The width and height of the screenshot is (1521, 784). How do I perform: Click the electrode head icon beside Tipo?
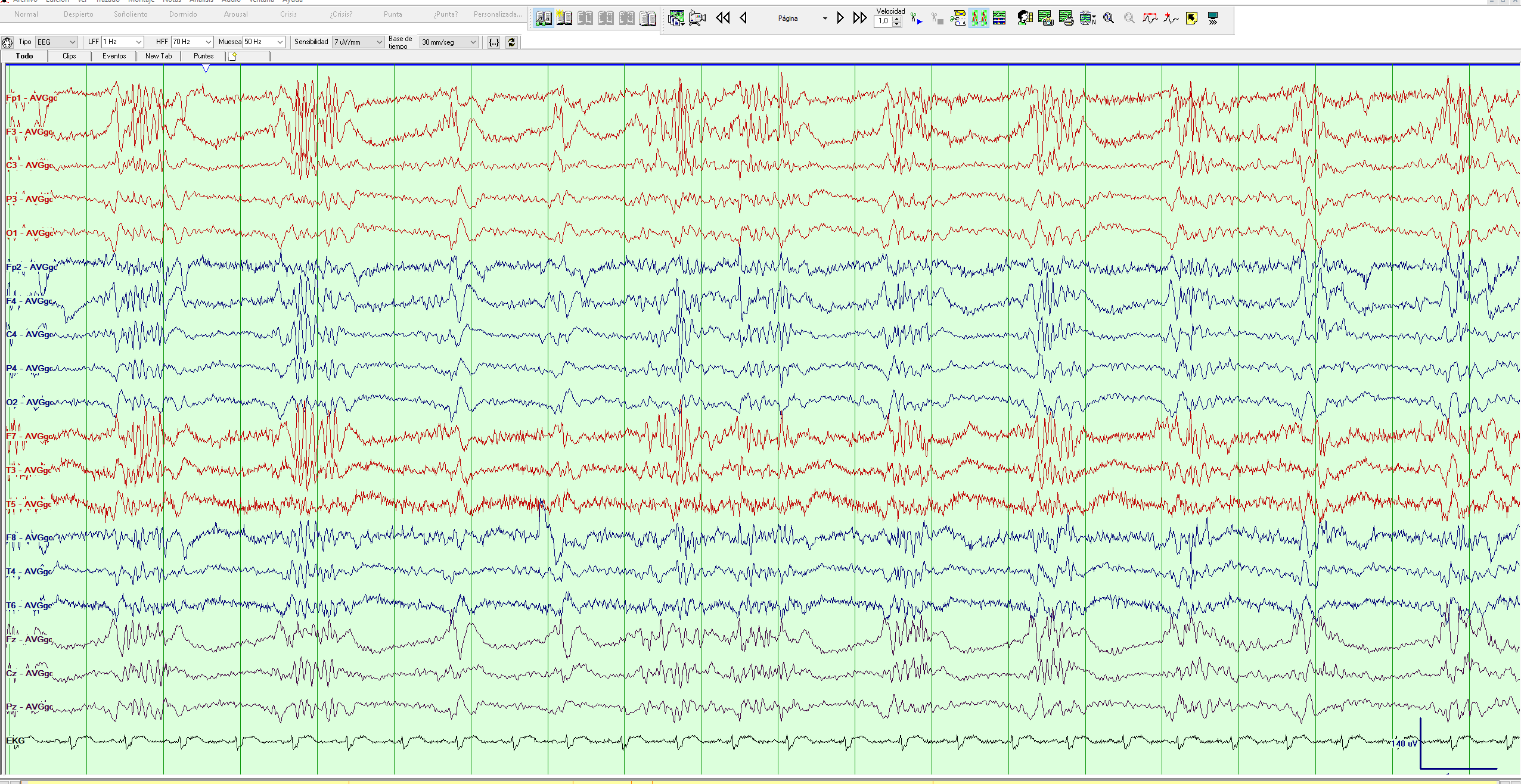pos(7,42)
